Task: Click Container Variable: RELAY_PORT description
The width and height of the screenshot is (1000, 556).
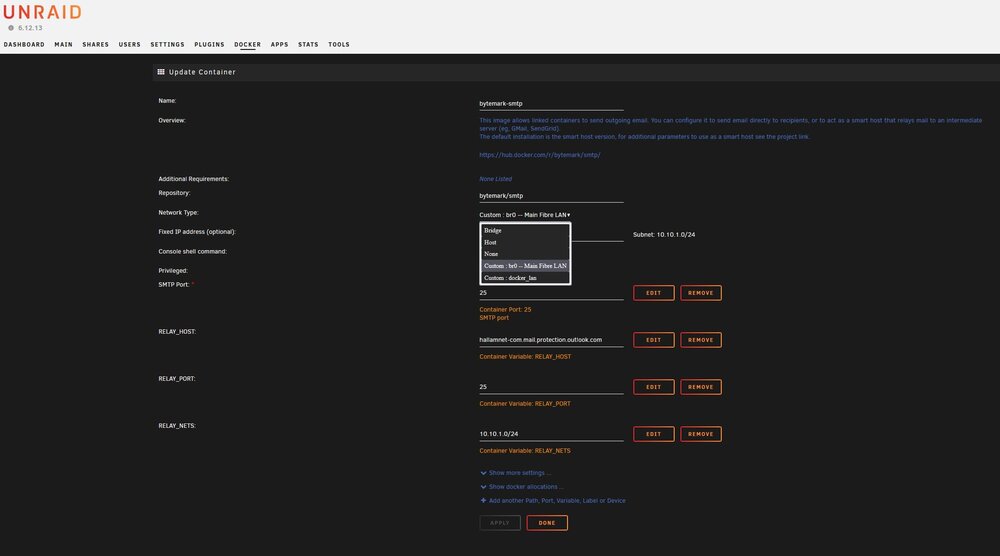Action: (525, 404)
